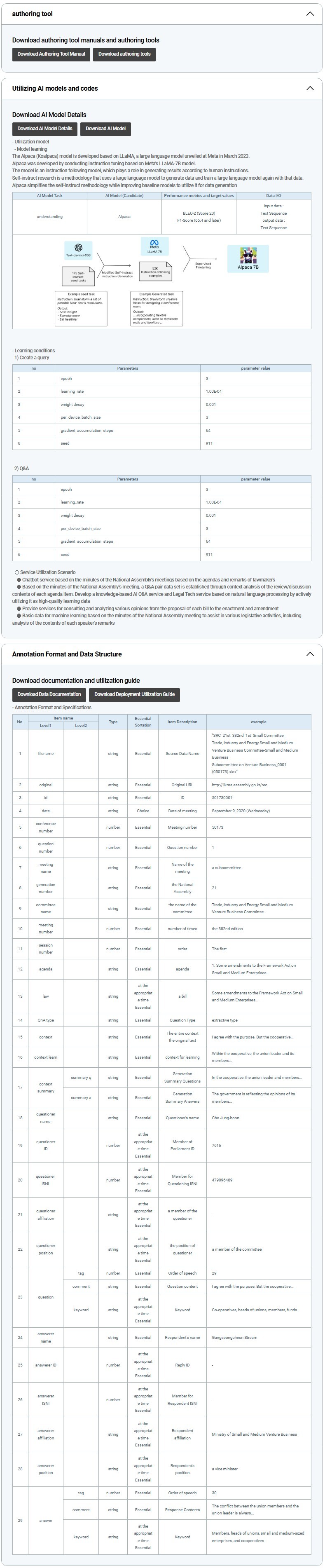325x1568 pixels.
Task: Select the 52K instruction-following examples document icon
Action: click(155, 271)
